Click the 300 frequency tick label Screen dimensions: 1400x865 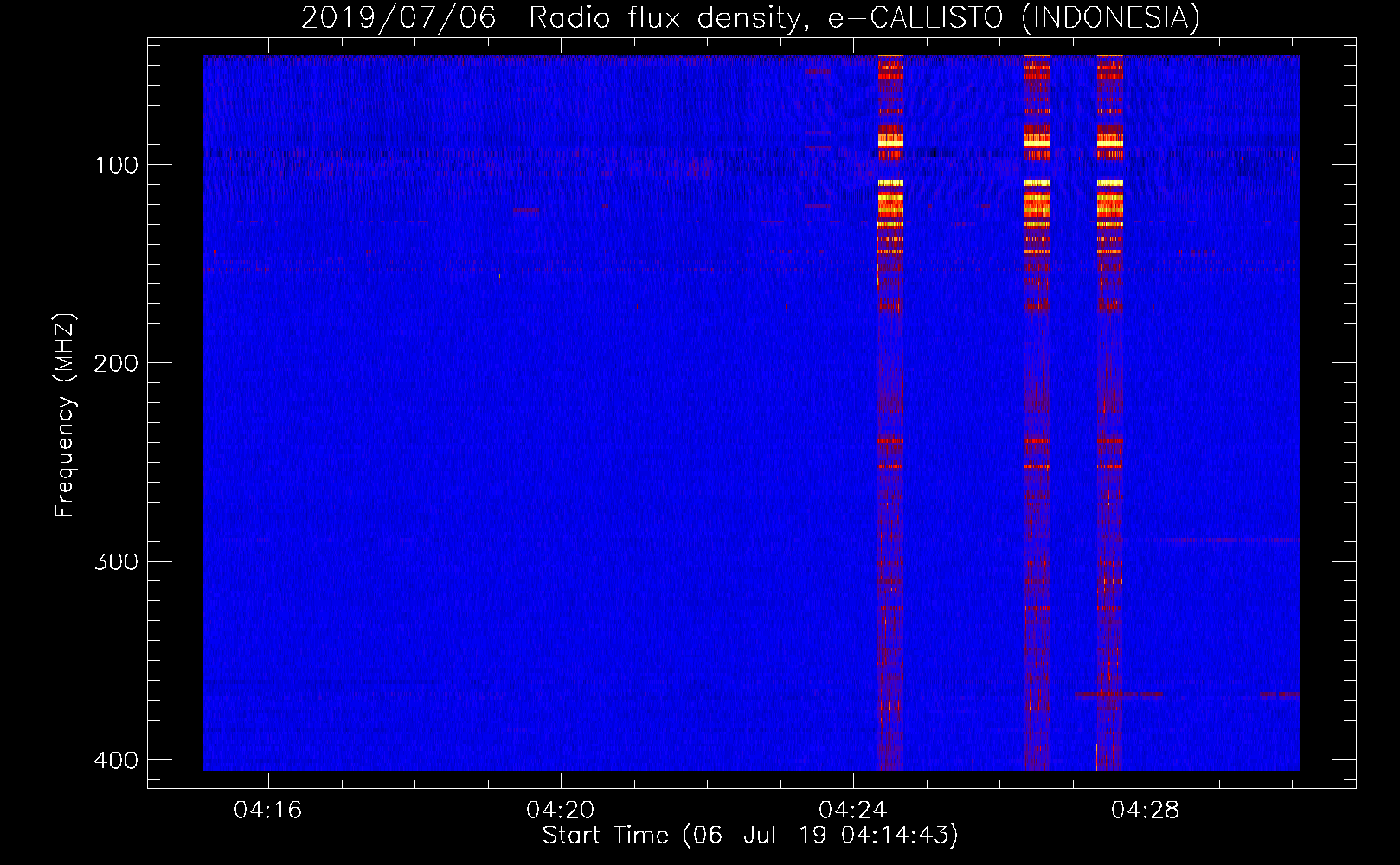pos(116,562)
